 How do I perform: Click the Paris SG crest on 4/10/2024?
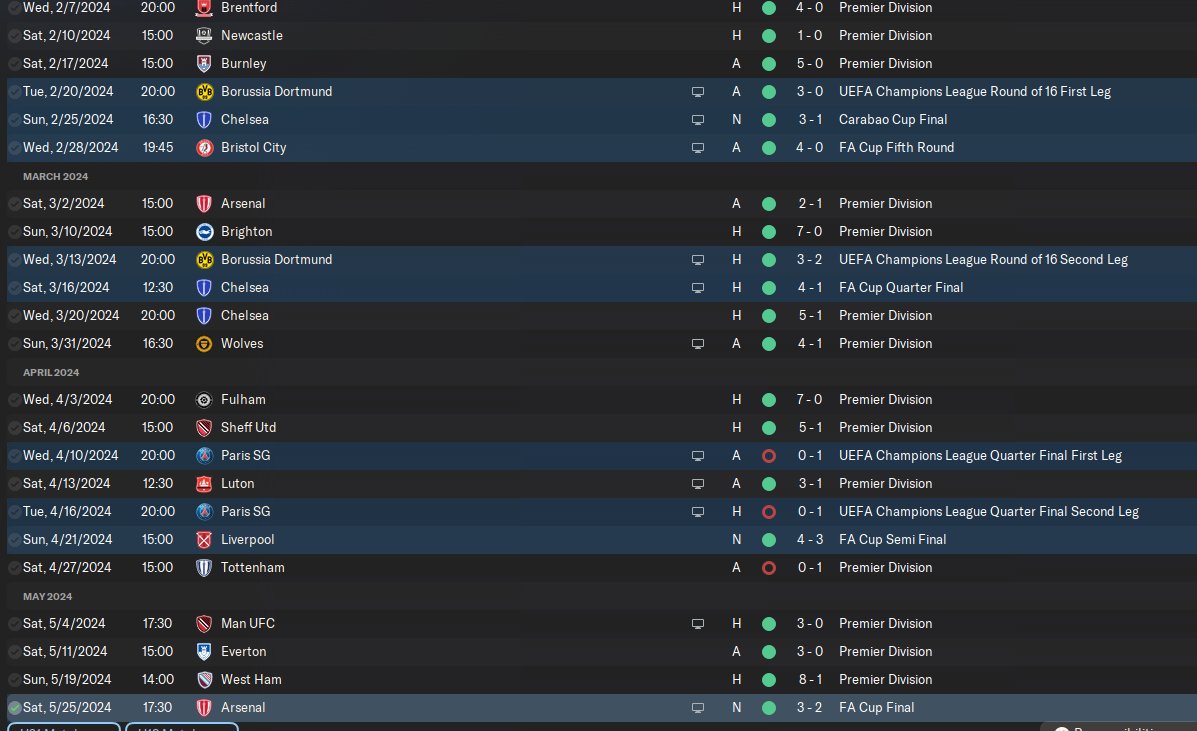click(204, 455)
